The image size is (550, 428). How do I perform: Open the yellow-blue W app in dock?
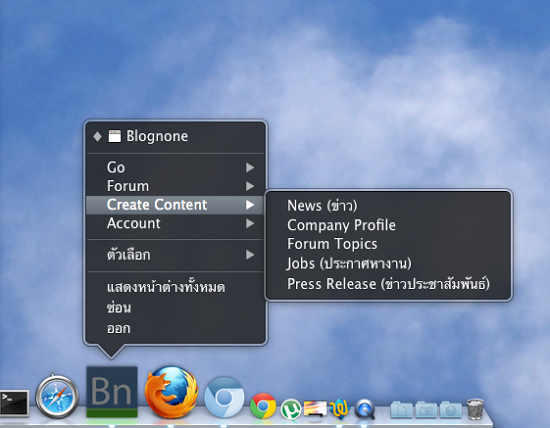point(340,409)
